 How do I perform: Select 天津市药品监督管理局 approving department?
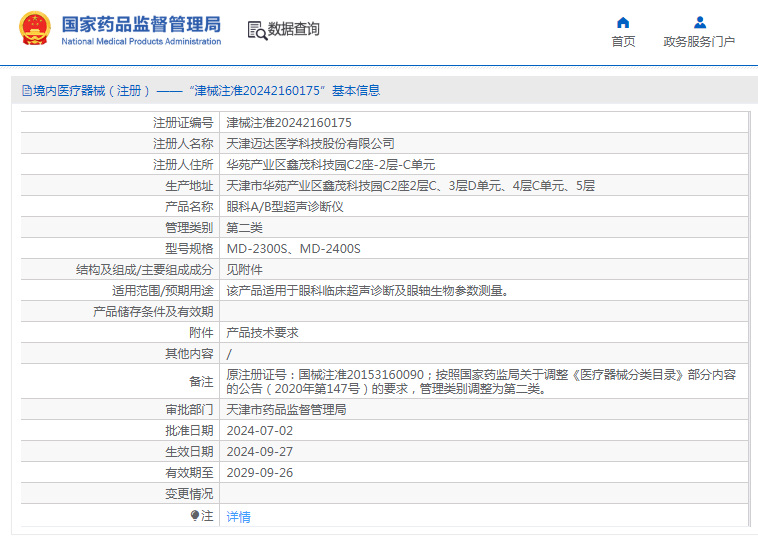point(286,410)
